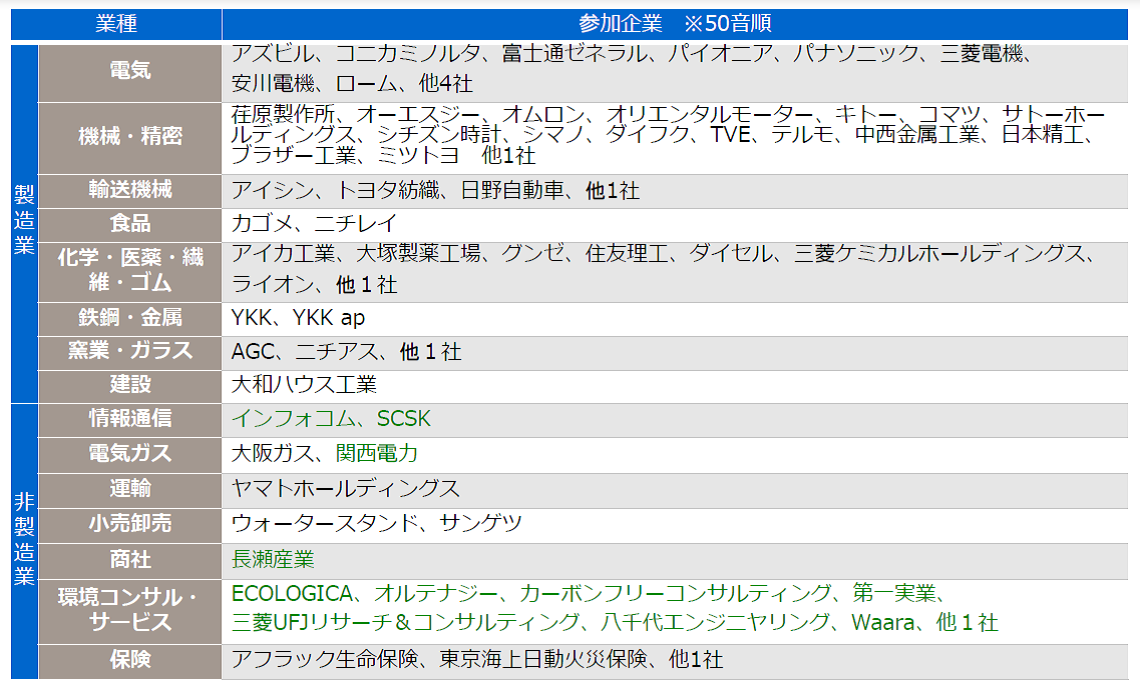Select the 機械・精密 category cell

point(130,137)
